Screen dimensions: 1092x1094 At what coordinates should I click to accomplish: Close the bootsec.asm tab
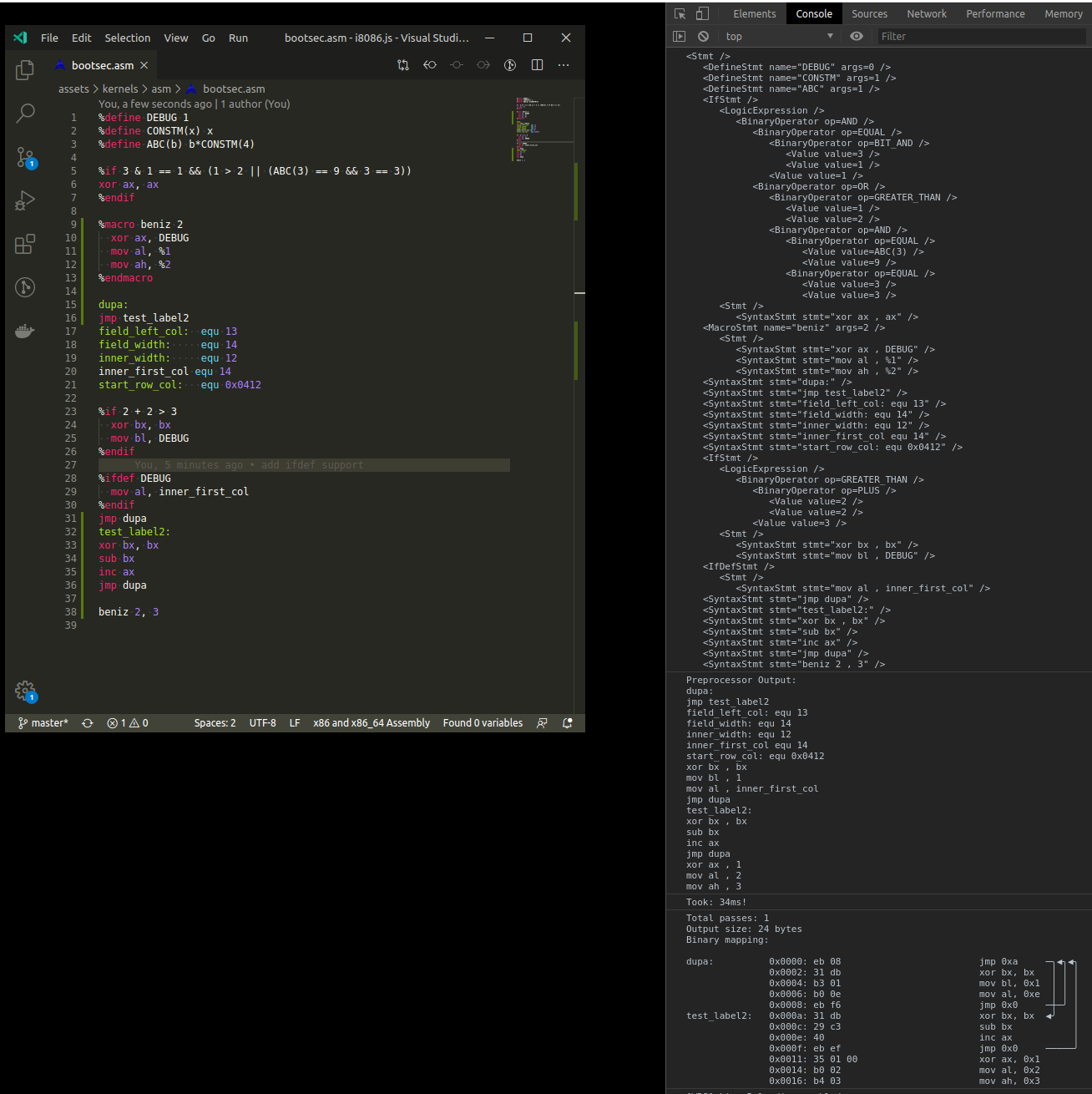pos(144,65)
